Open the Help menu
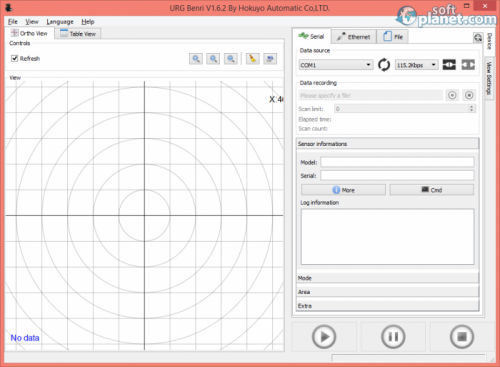500x367 pixels. pos(88,22)
